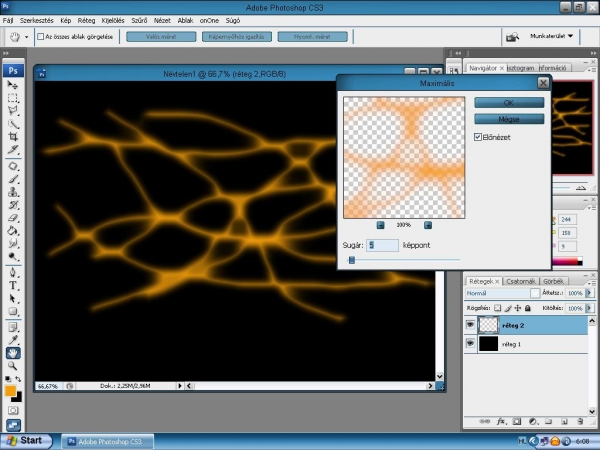This screenshot has height=450, width=600.
Task: Click the delete layer trash icon
Action: 580,421
